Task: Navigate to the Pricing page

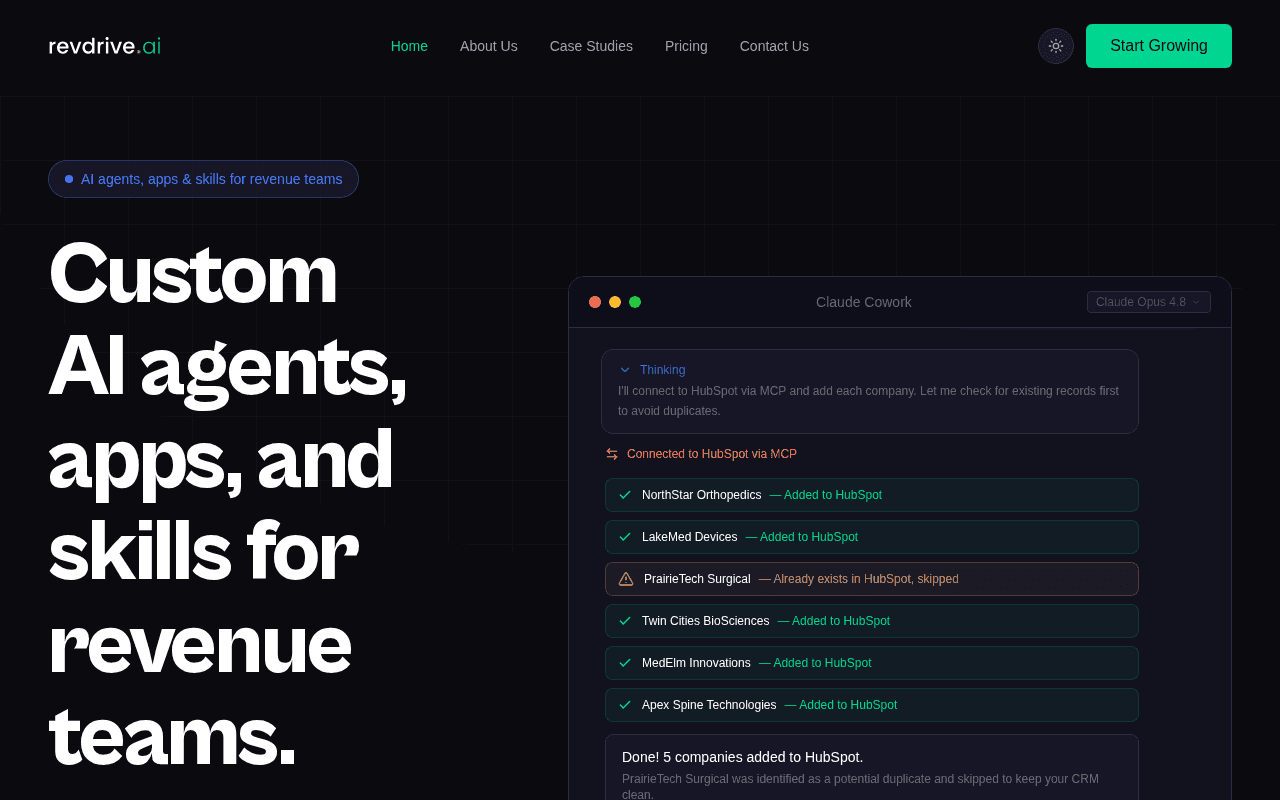Action: pyautogui.click(x=686, y=46)
